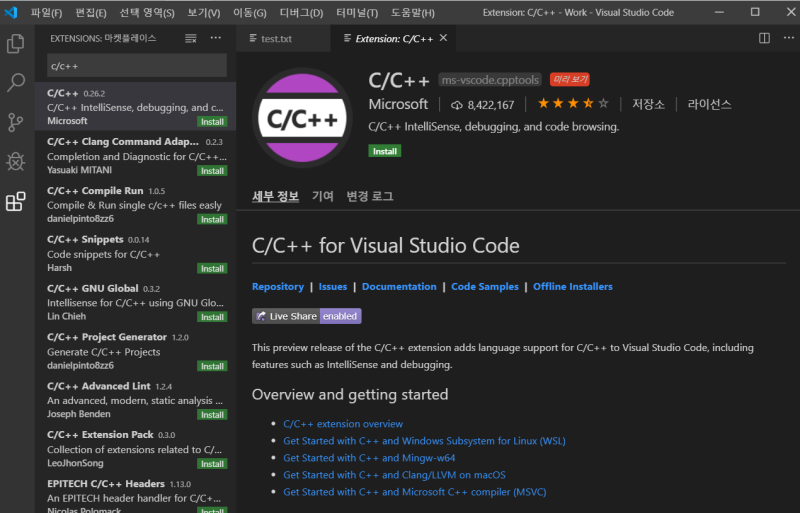The height and width of the screenshot is (513, 800).
Task: Open the Search view in activity bar
Action: [15, 82]
